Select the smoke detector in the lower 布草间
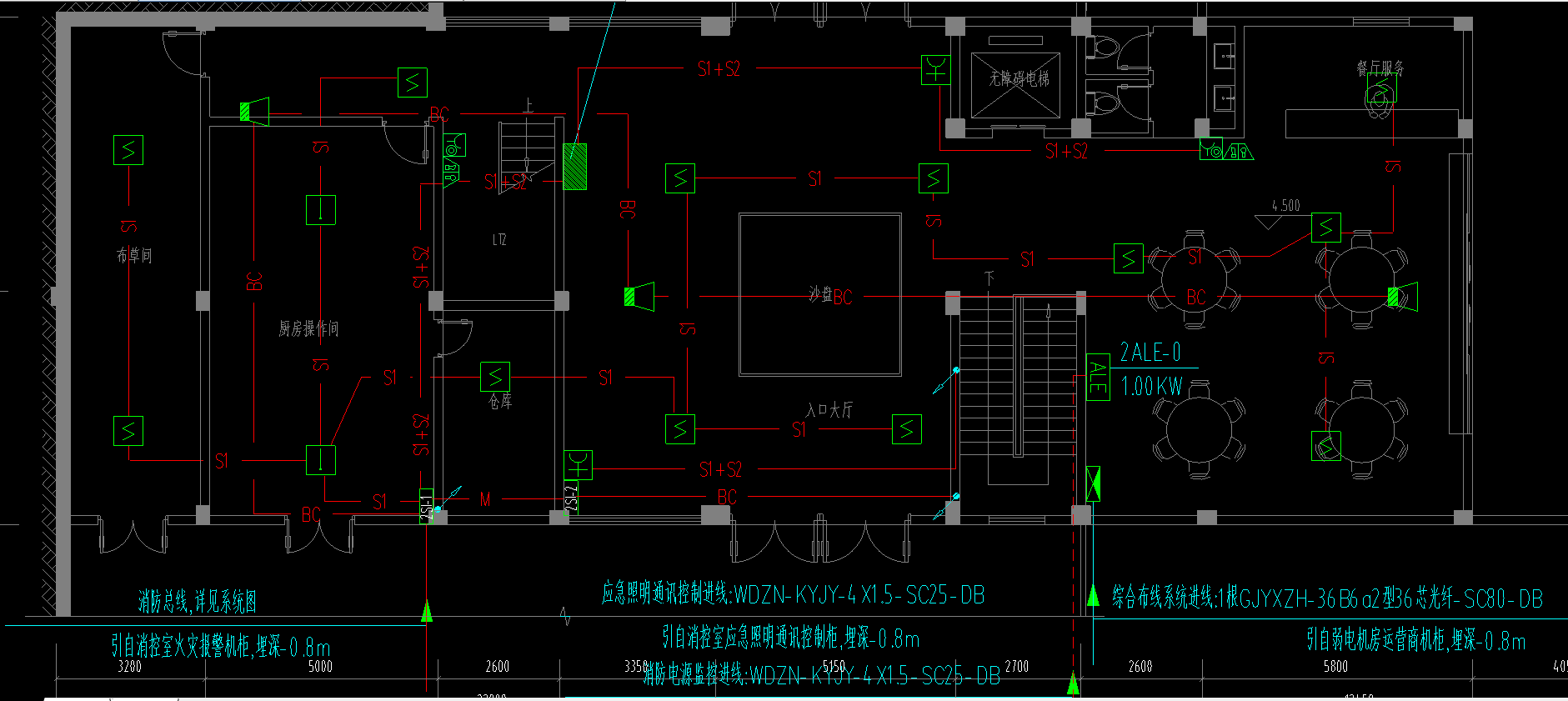The image size is (1568, 701). coord(128,431)
